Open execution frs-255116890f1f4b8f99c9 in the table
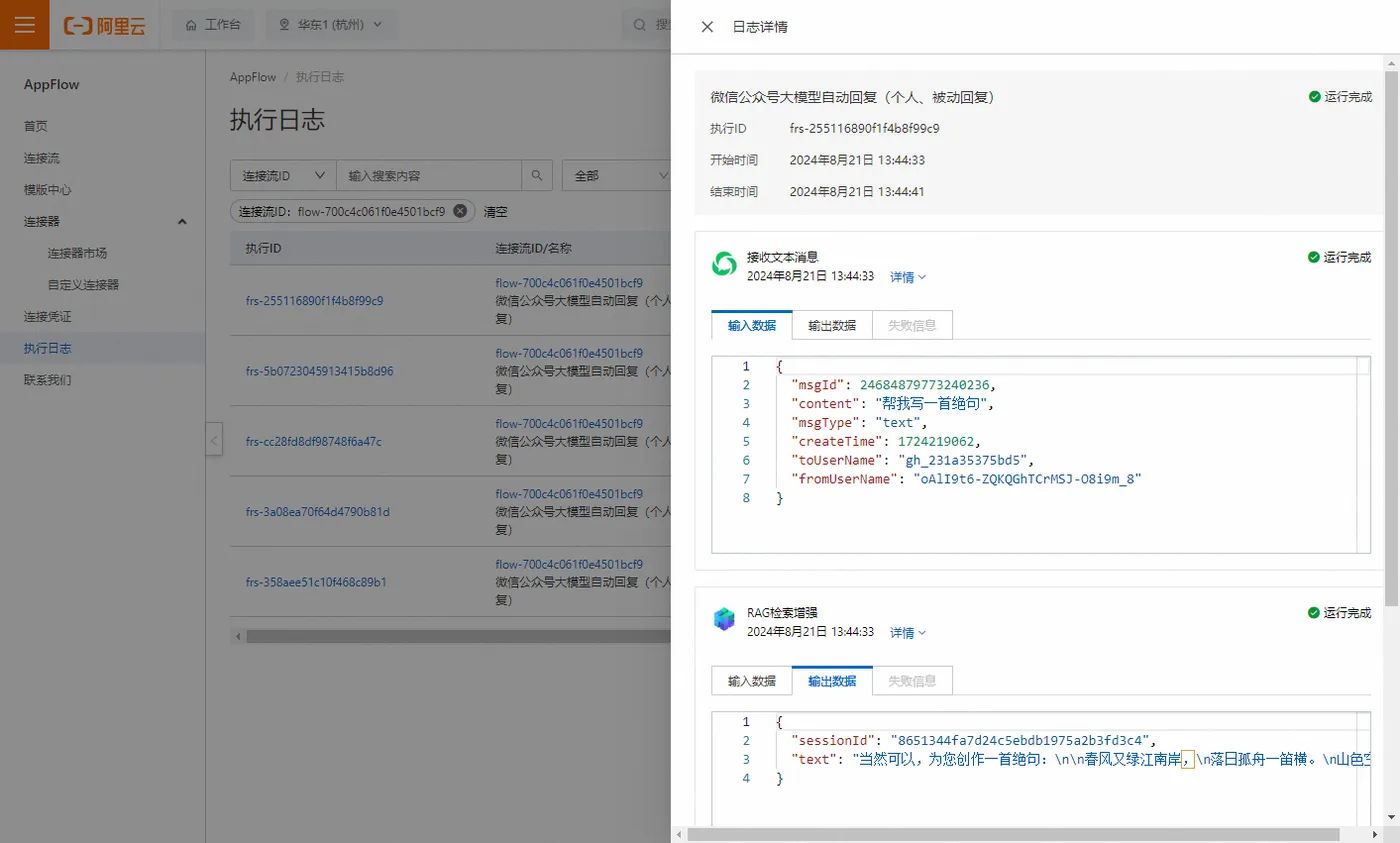The image size is (1400, 843). [x=314, y=300]
